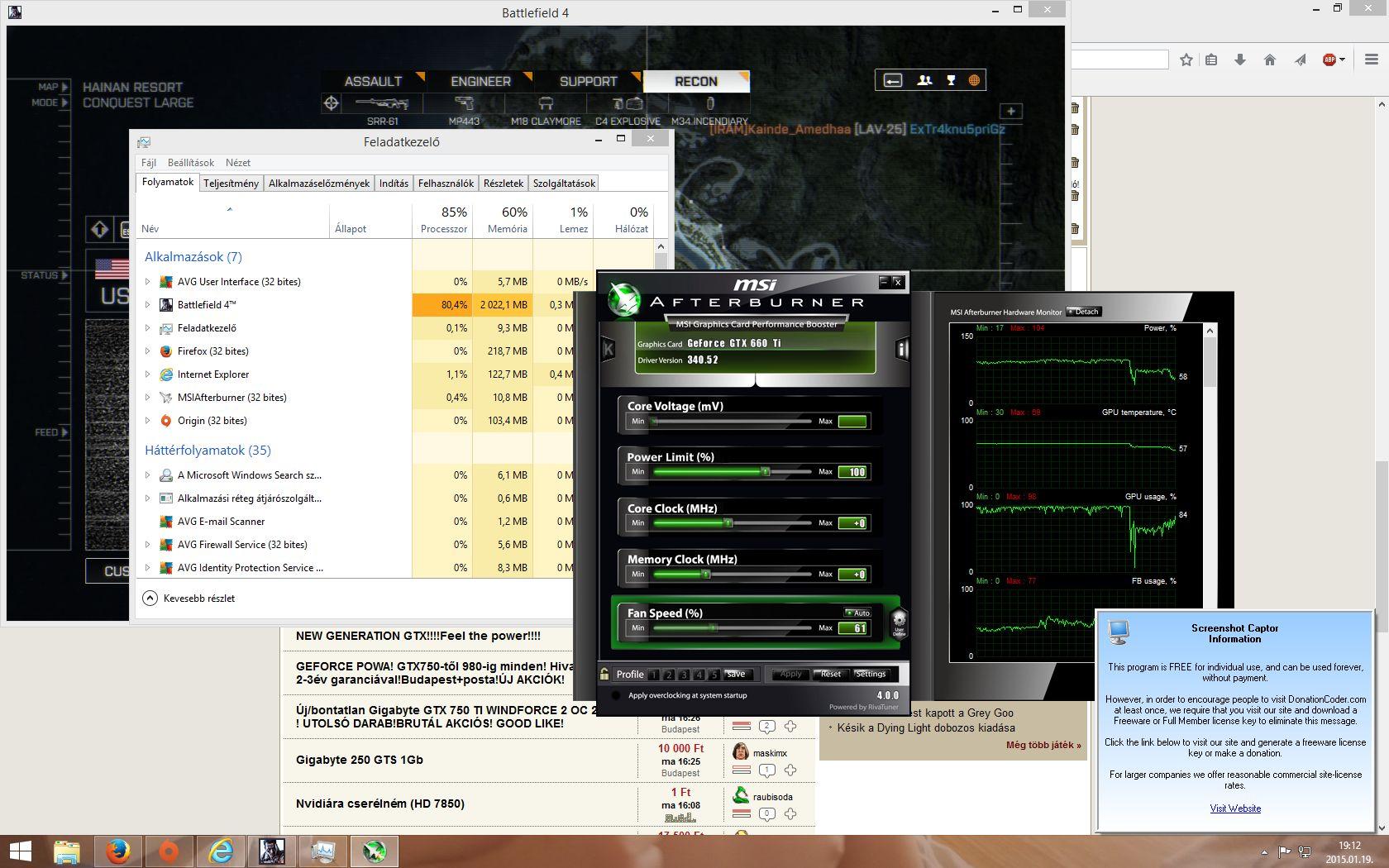Open 'Késik a Dying Light dobozos kiadása' link

click(926, 727)
